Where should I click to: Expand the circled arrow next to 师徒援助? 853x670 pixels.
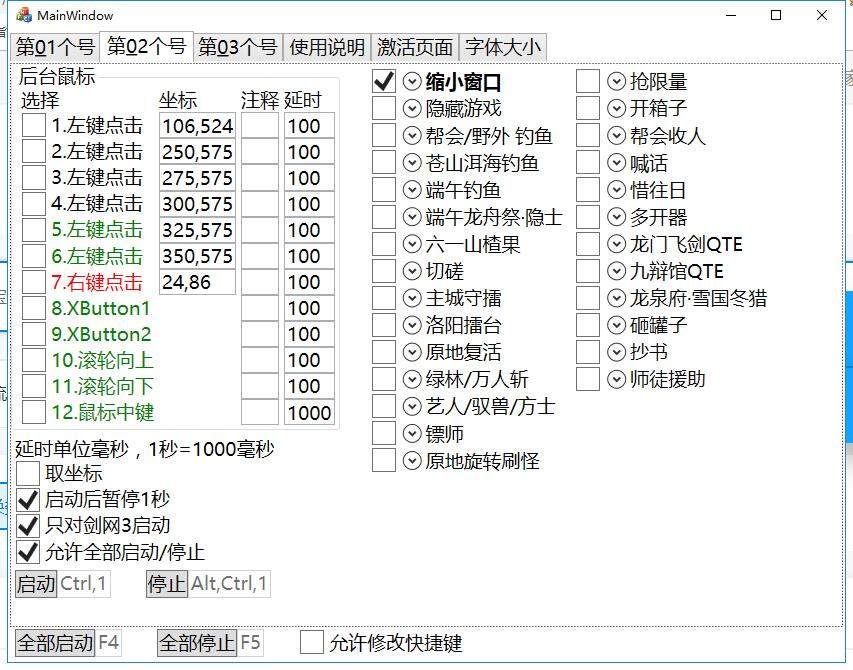tap(616, 379)
